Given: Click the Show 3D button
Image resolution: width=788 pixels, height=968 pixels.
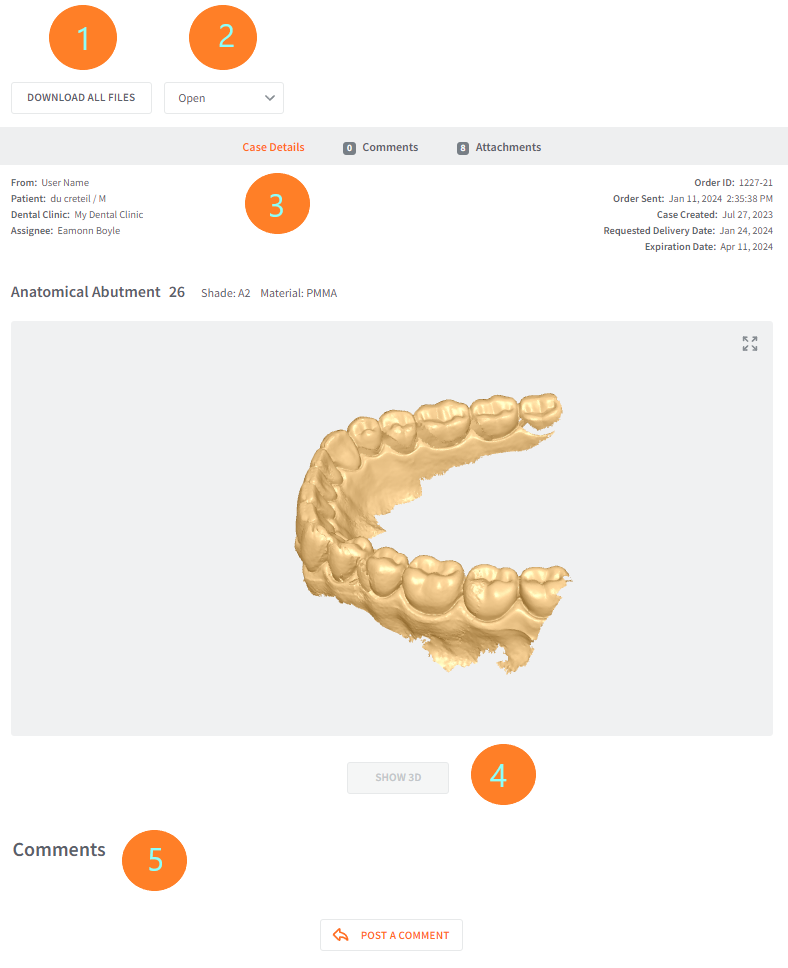Looking at the screenshot, I should click(398, 778).
